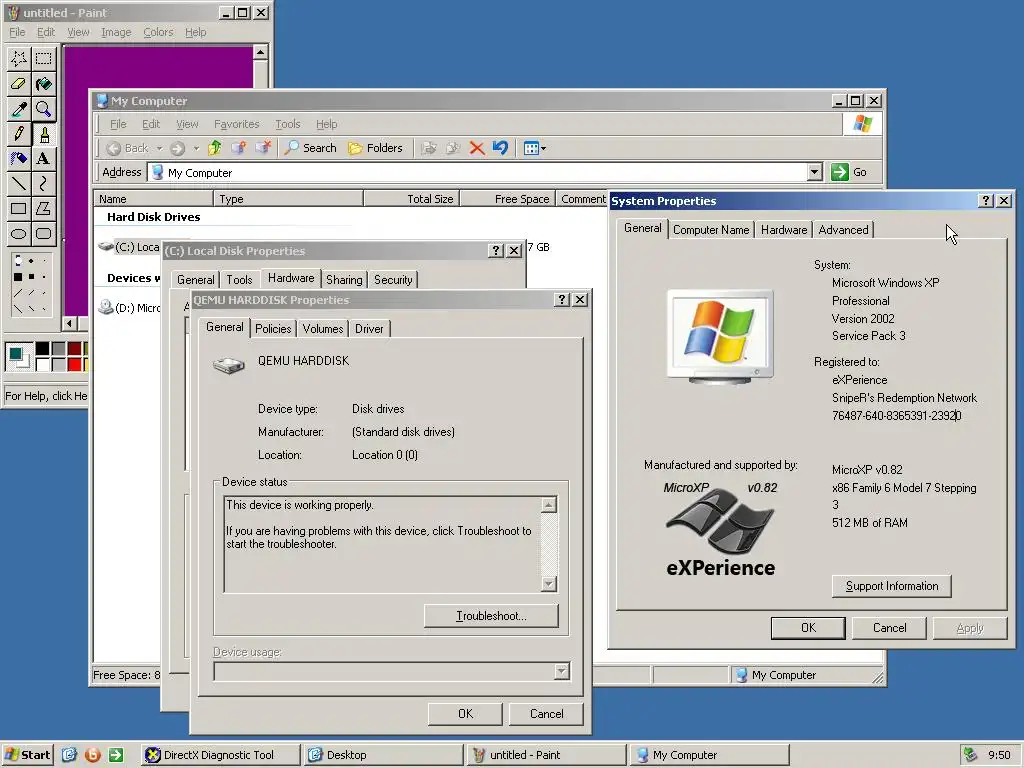Select the rectangular Select tool in Paint
The width and height of the screenshot is (1024, 768).
(44, 59)
